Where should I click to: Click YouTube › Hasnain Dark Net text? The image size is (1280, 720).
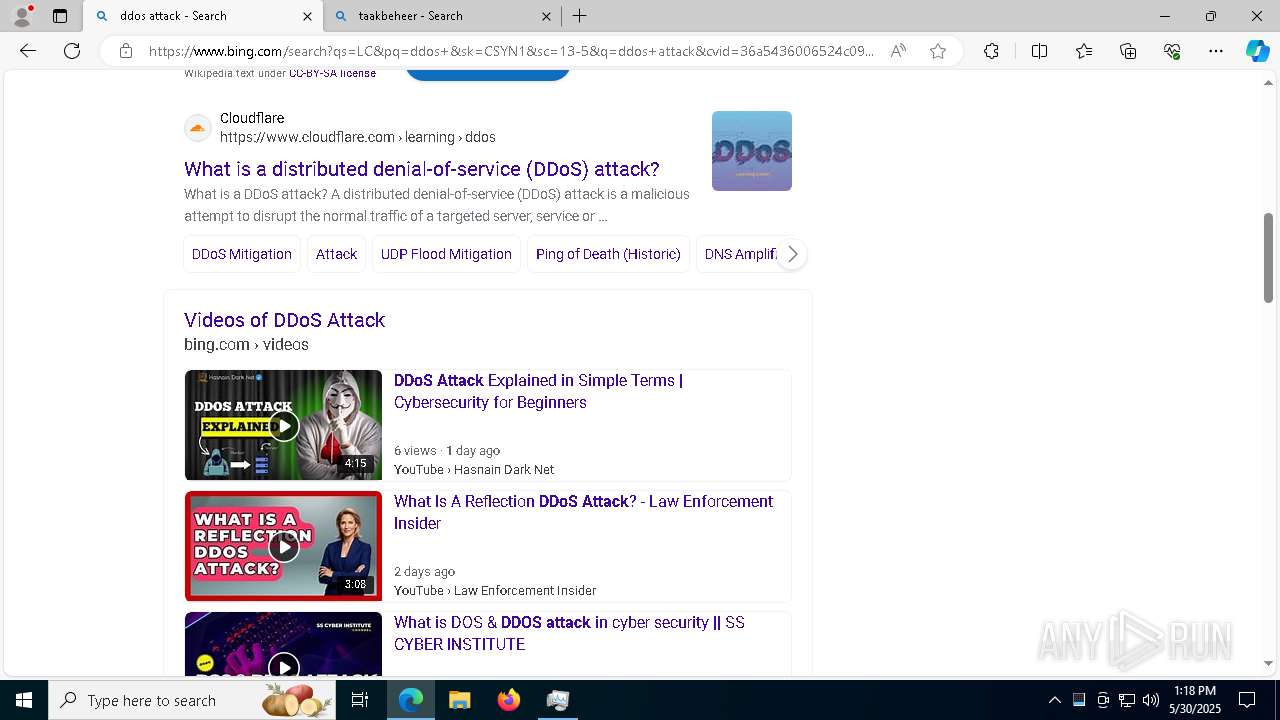pyautogui.click(x=474, y=469)
